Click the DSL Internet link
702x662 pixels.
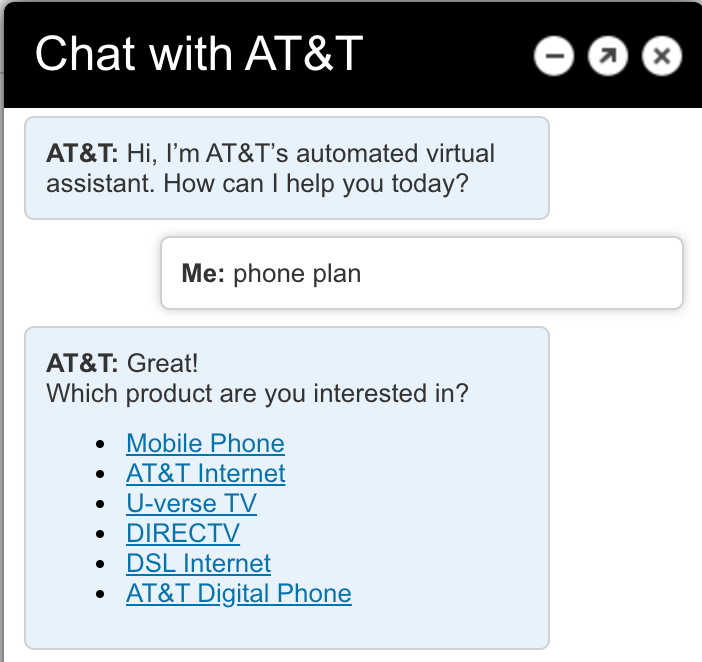pyautogui.click(x=198, y=563)
